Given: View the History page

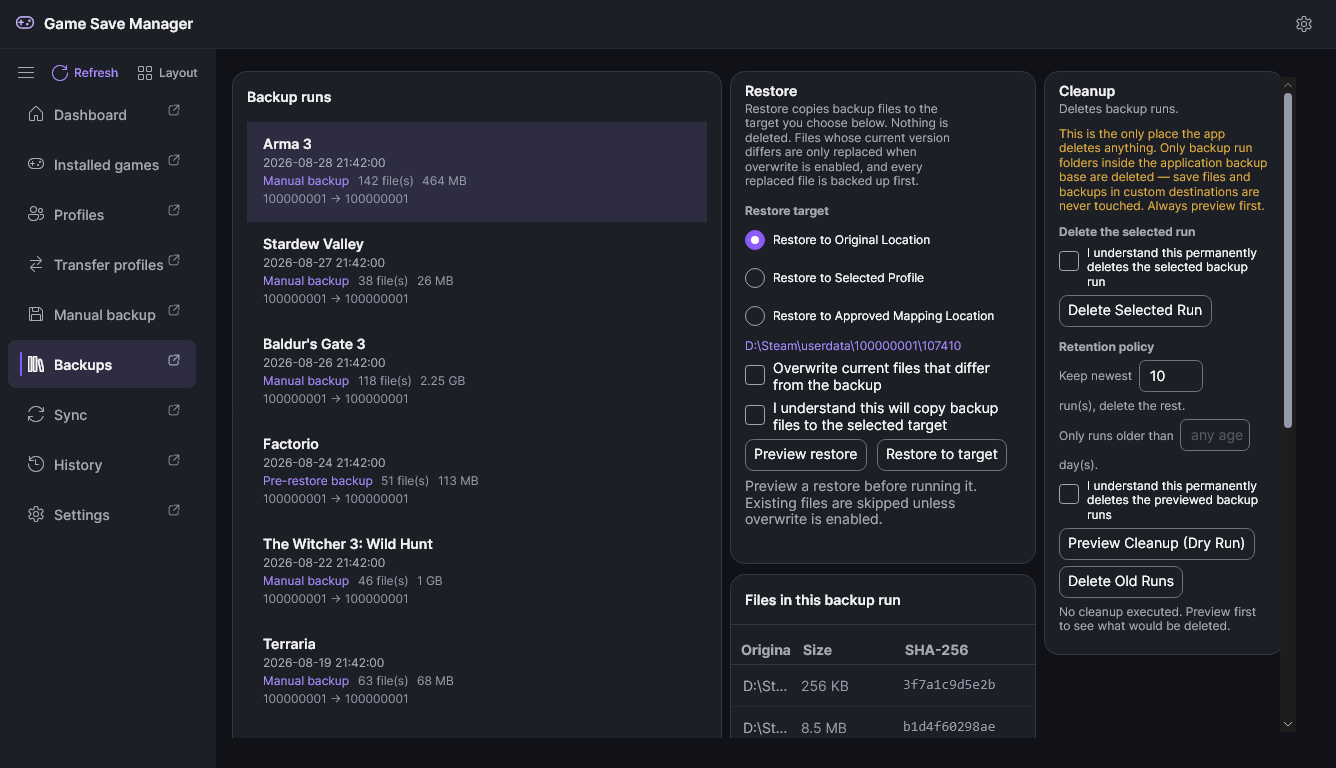Looking at the screenshot, I should coord(102,464).
